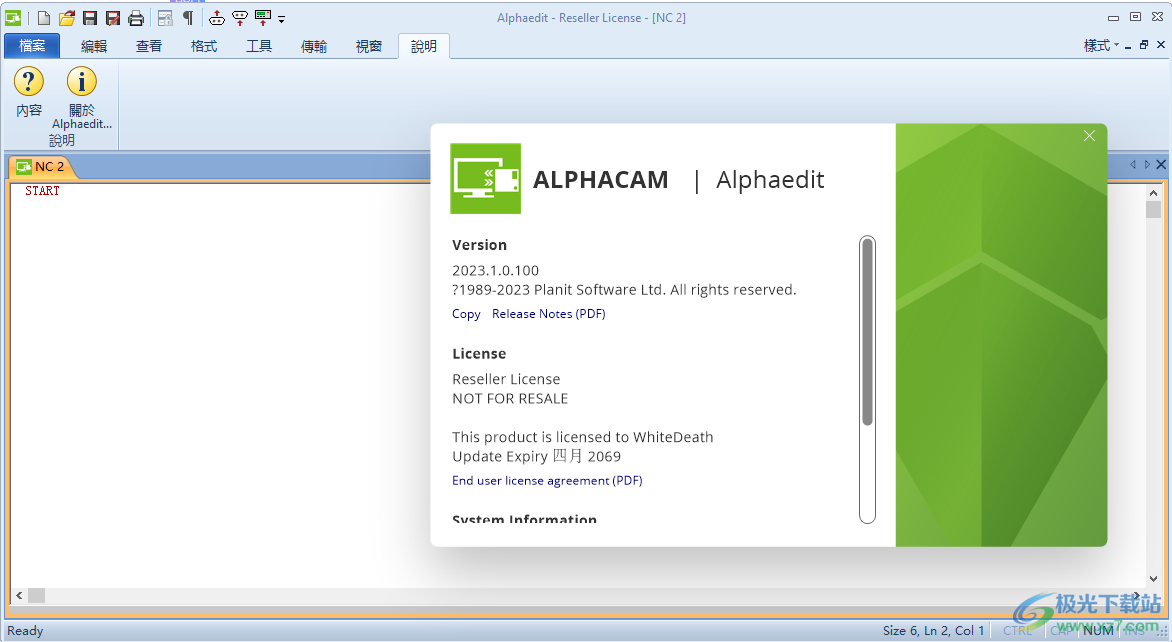The height and width of the screenshot is (642, 1172).
Task: Toggle the CAP indicator in status bar
Action: [x=1060, y=630]
